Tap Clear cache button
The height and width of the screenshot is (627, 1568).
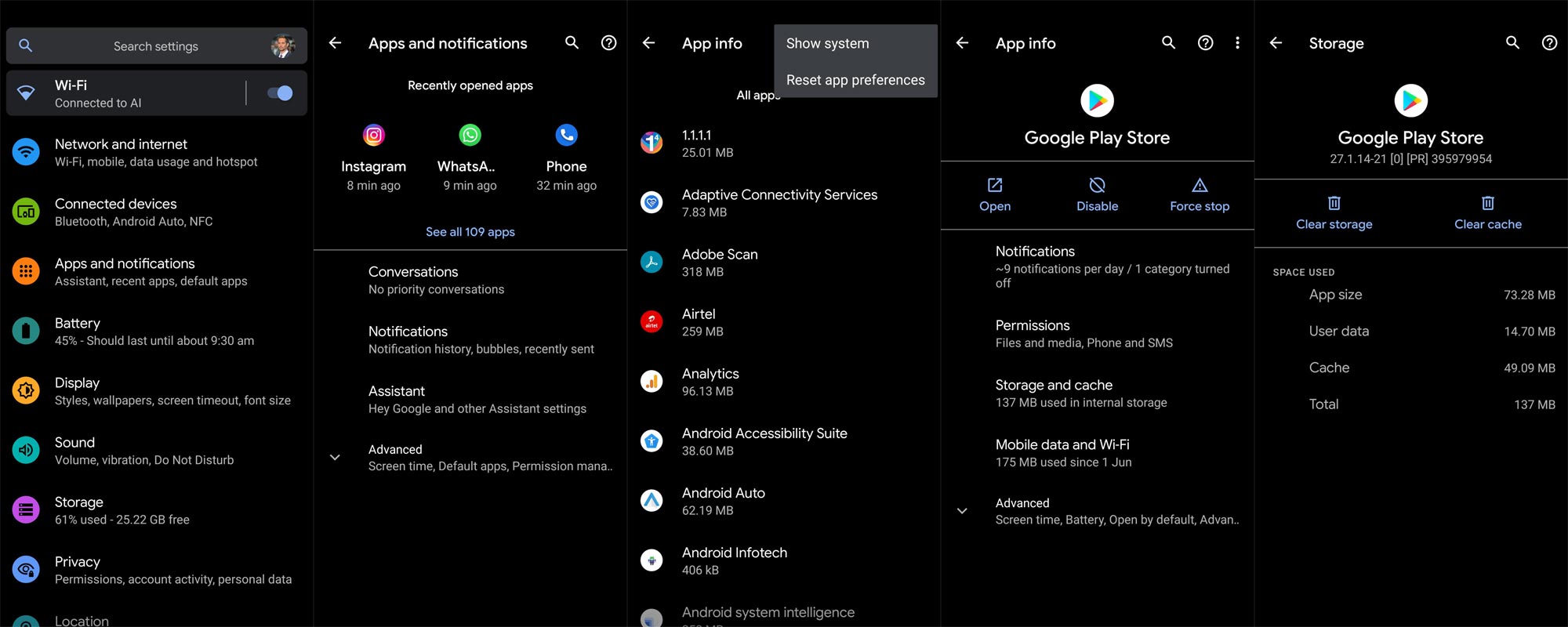(x=1488, y=213)
